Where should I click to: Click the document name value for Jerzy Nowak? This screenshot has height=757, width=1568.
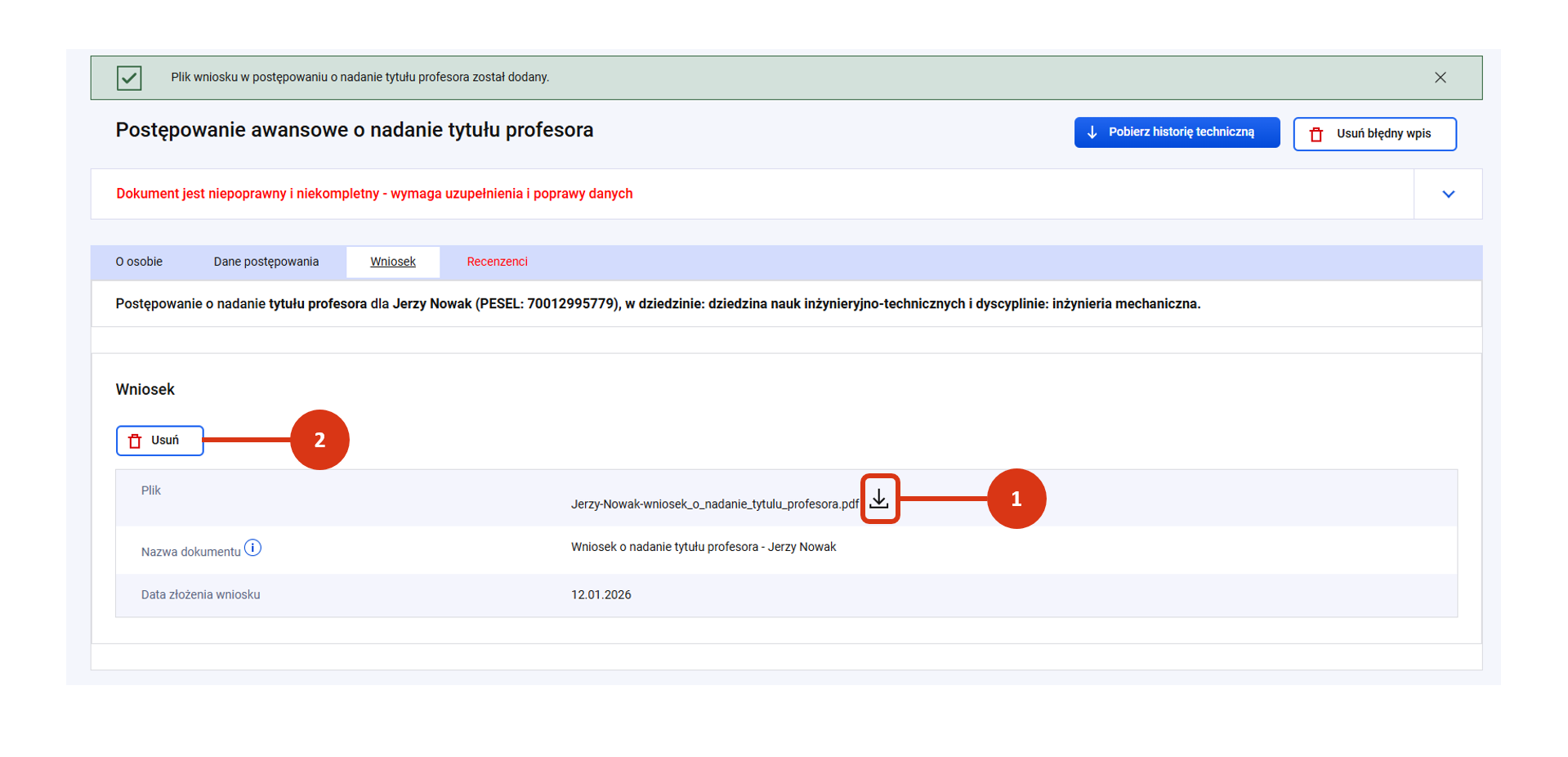coord(703,547)
